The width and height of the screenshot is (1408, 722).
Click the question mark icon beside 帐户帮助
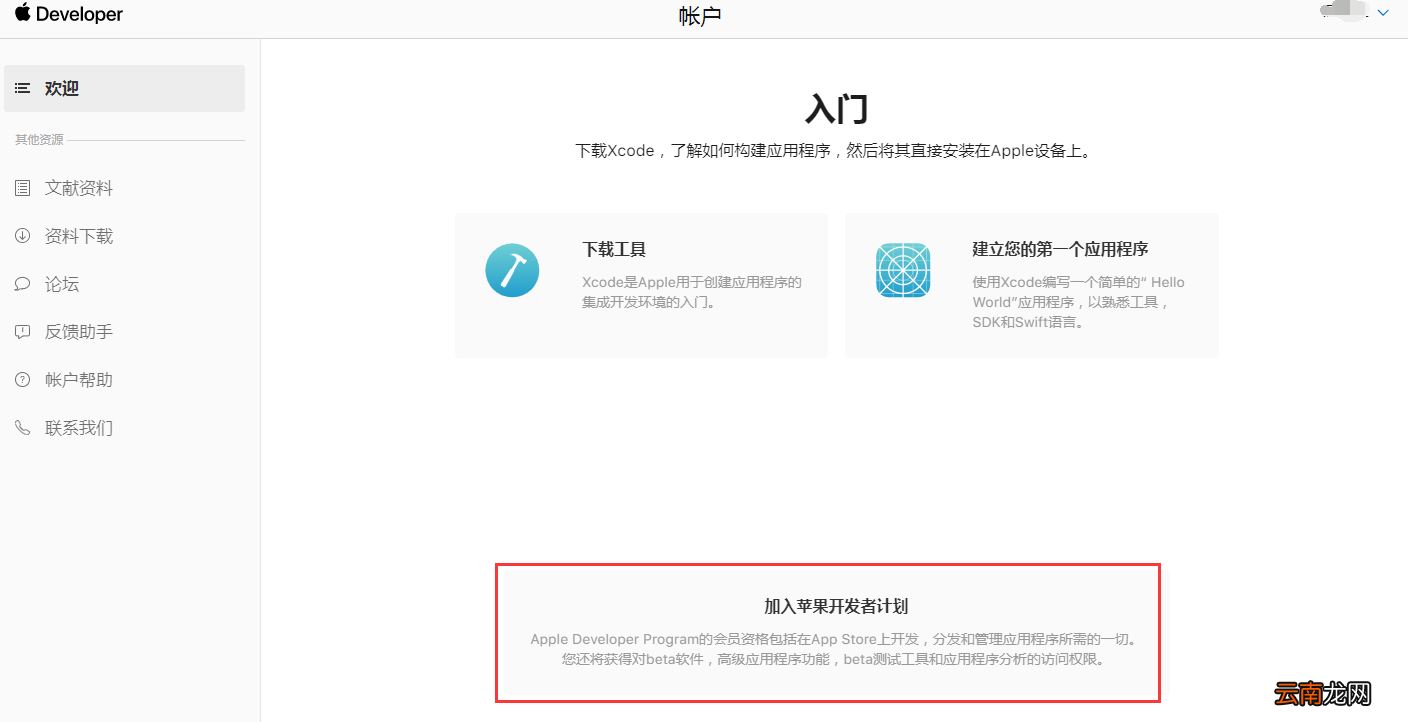tap(22, 380)
